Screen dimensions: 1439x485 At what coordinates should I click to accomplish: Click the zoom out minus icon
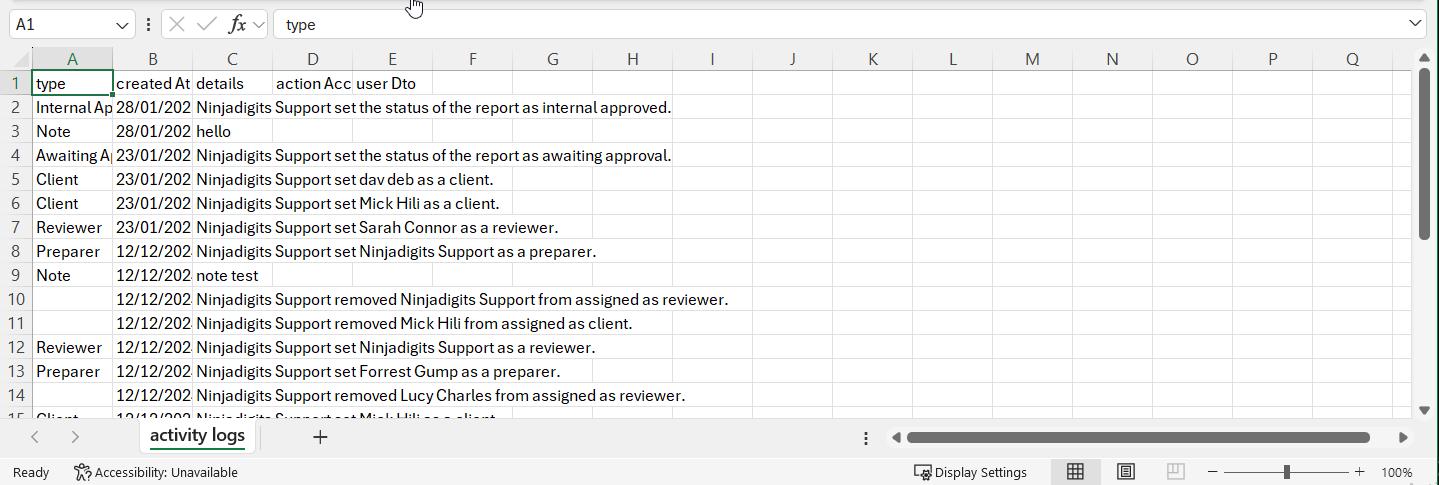tap(1213, 472)
